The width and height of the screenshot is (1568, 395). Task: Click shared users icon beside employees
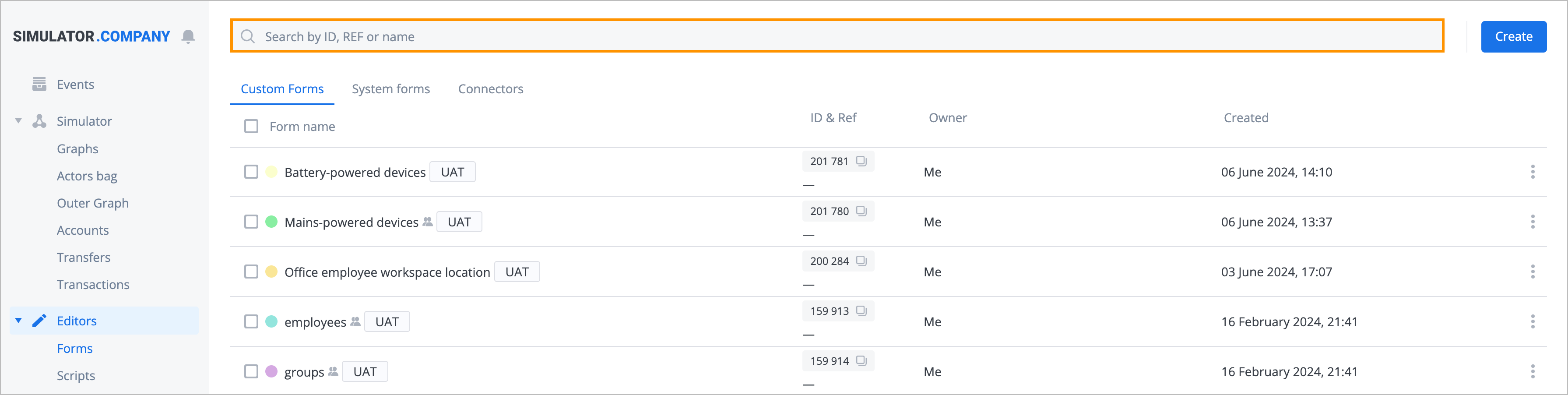pyautogui.click(x=355, y=322)
